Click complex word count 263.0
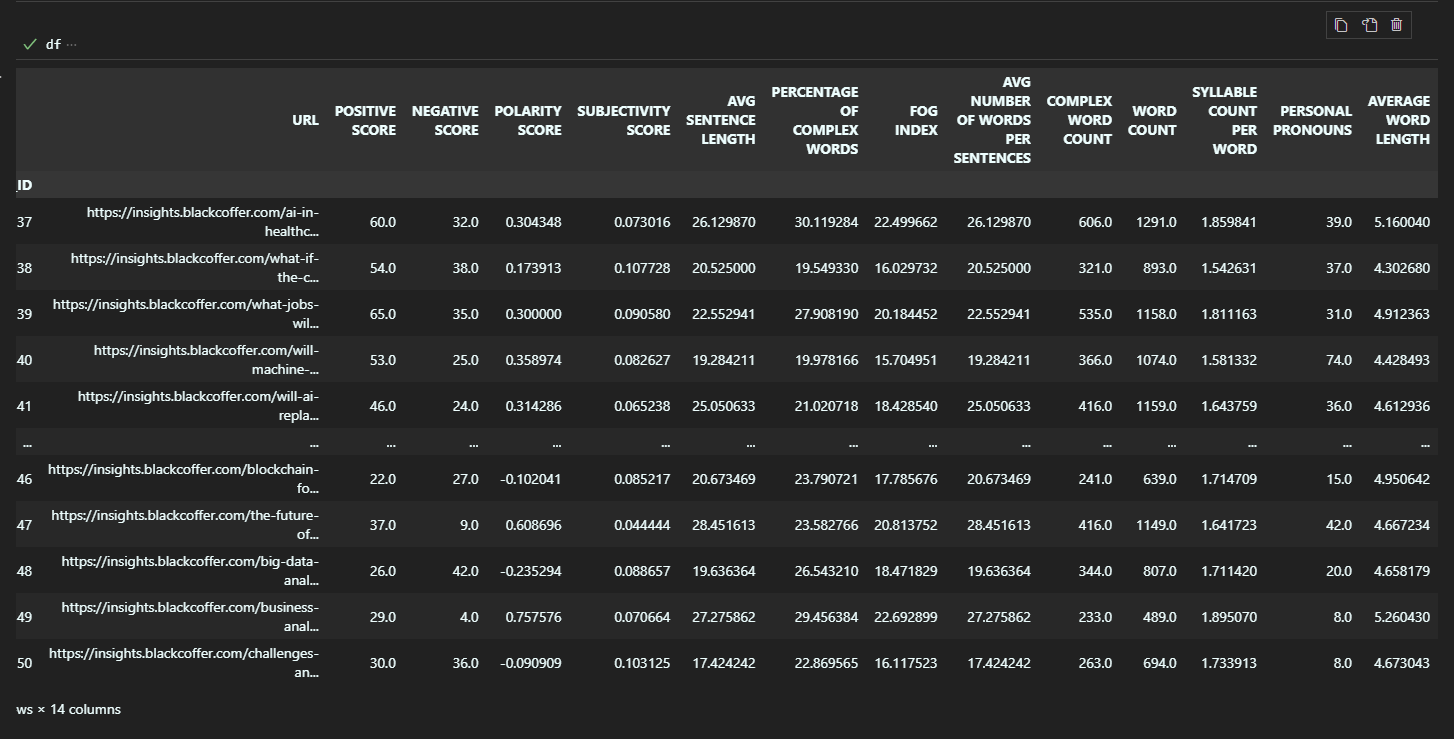The width and height of the screenshot is (1454, 739). pos(1094,663)
